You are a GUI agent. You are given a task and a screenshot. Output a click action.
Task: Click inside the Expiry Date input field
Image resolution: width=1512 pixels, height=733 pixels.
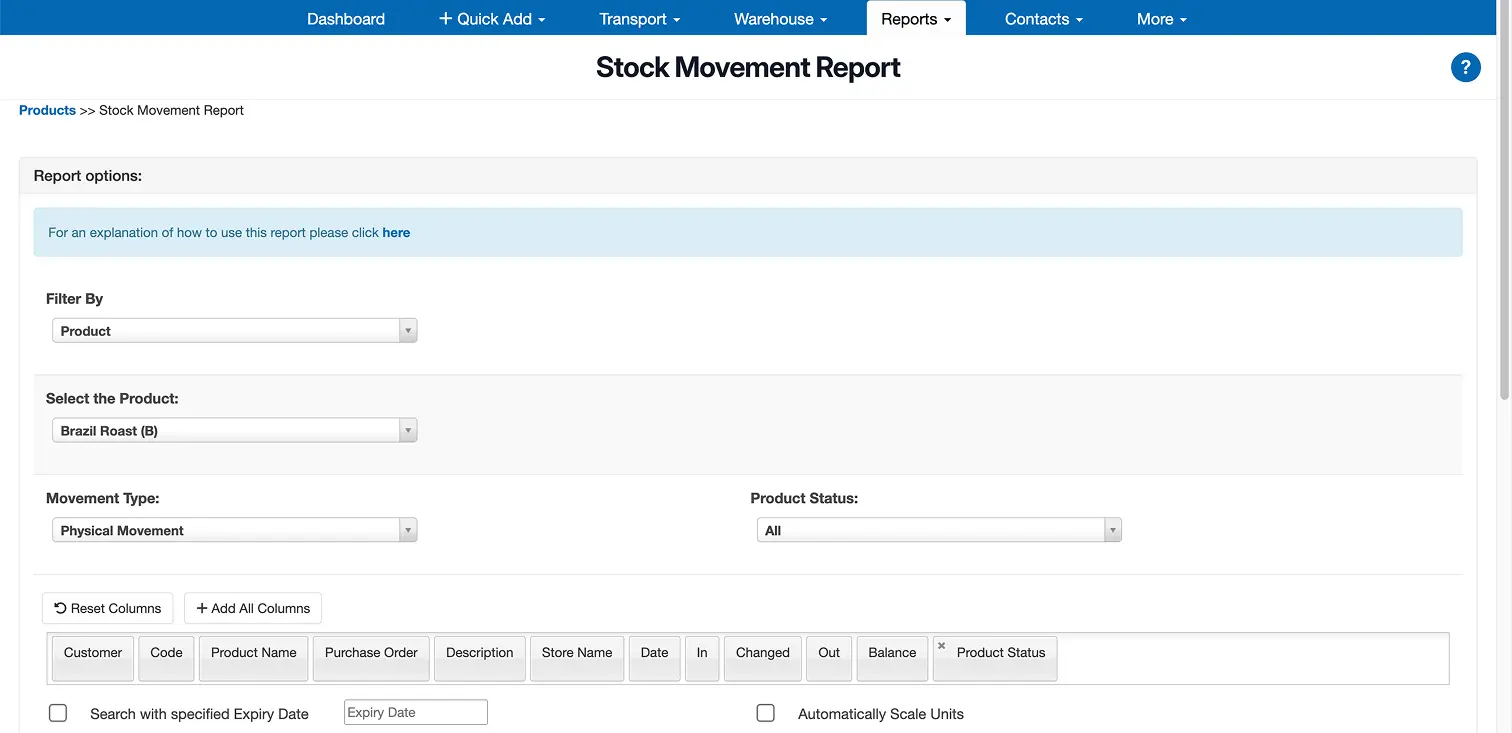point(415,711)
